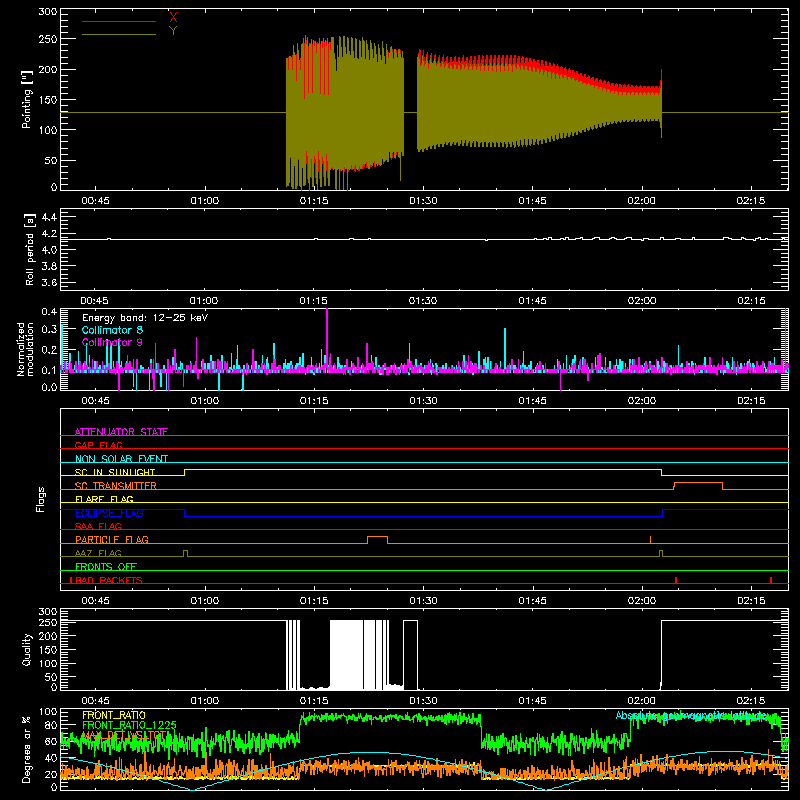This screenshot has width=800, height=800.
Task: Click the SC_IN_SUNLIGHT flag label
Action: click(115, 472)
